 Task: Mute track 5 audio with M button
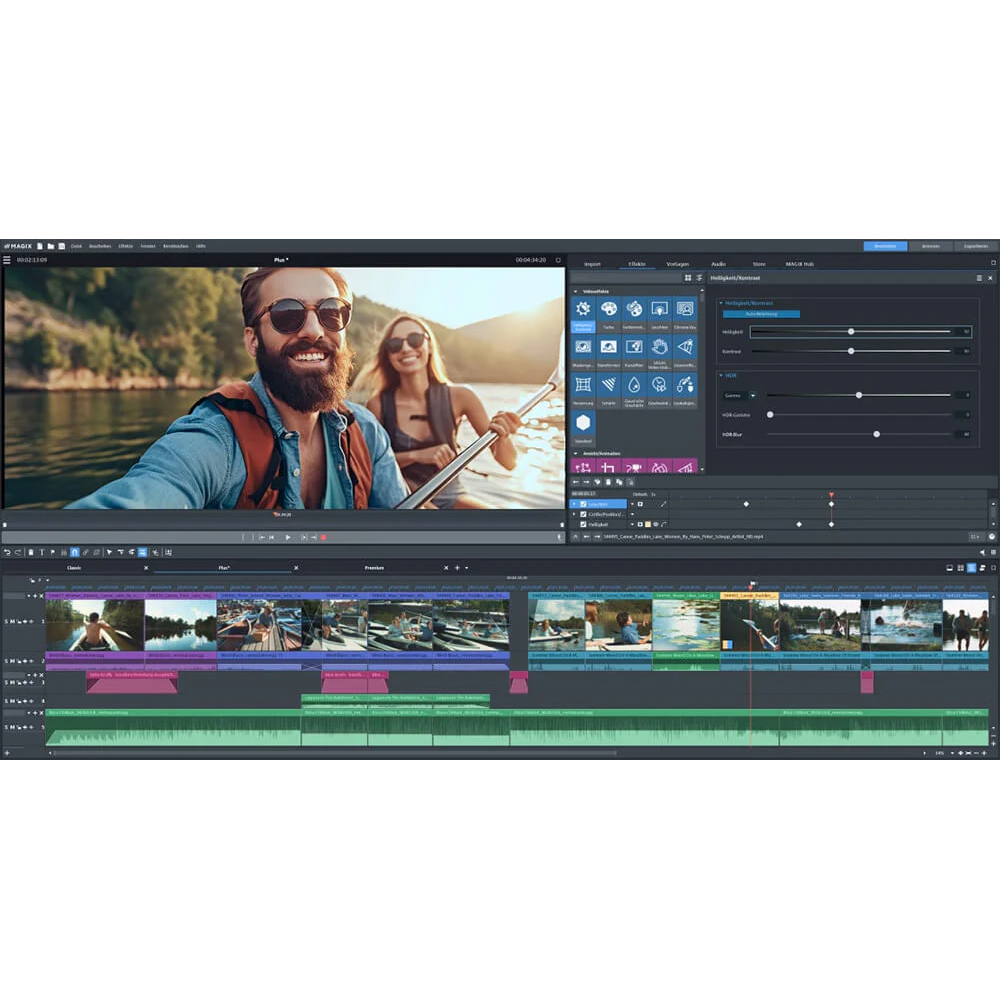click(x=12, y=727)
